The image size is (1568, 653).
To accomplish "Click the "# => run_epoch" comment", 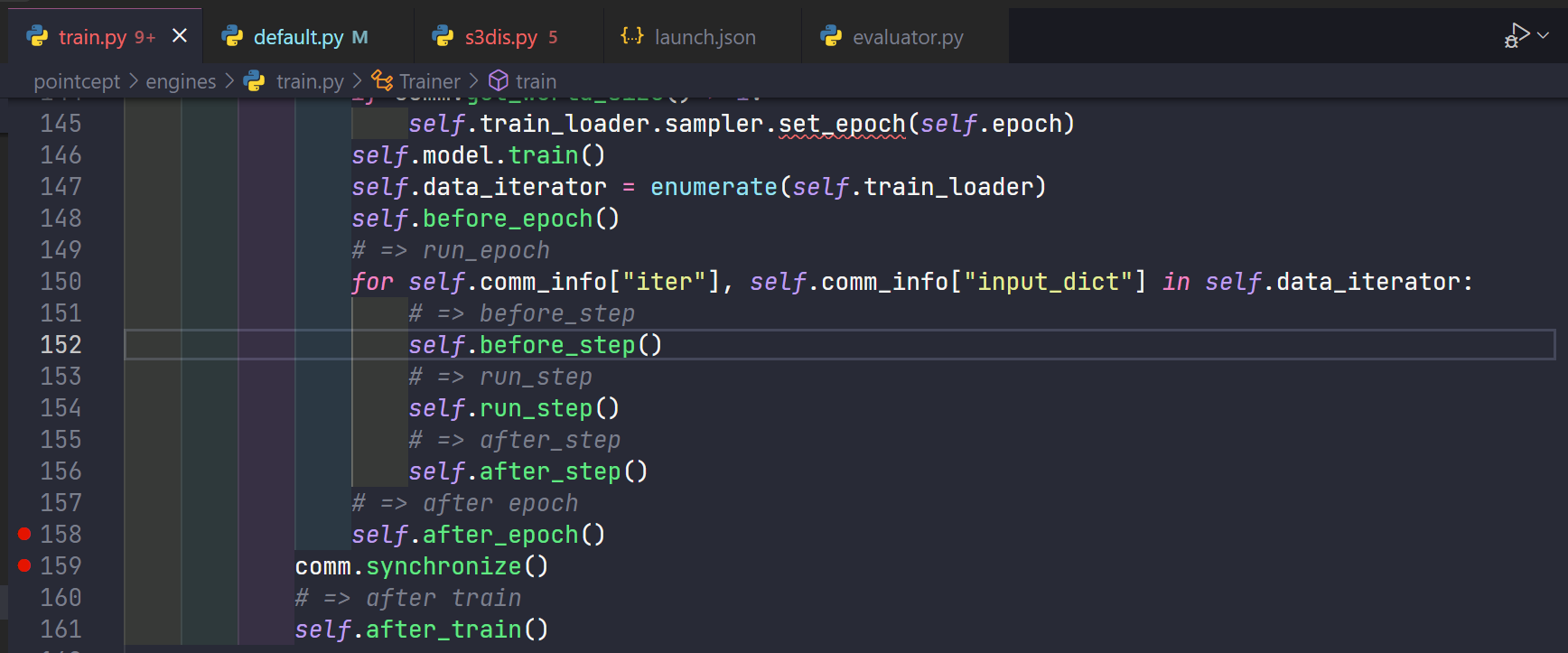I will coord(451,250).
